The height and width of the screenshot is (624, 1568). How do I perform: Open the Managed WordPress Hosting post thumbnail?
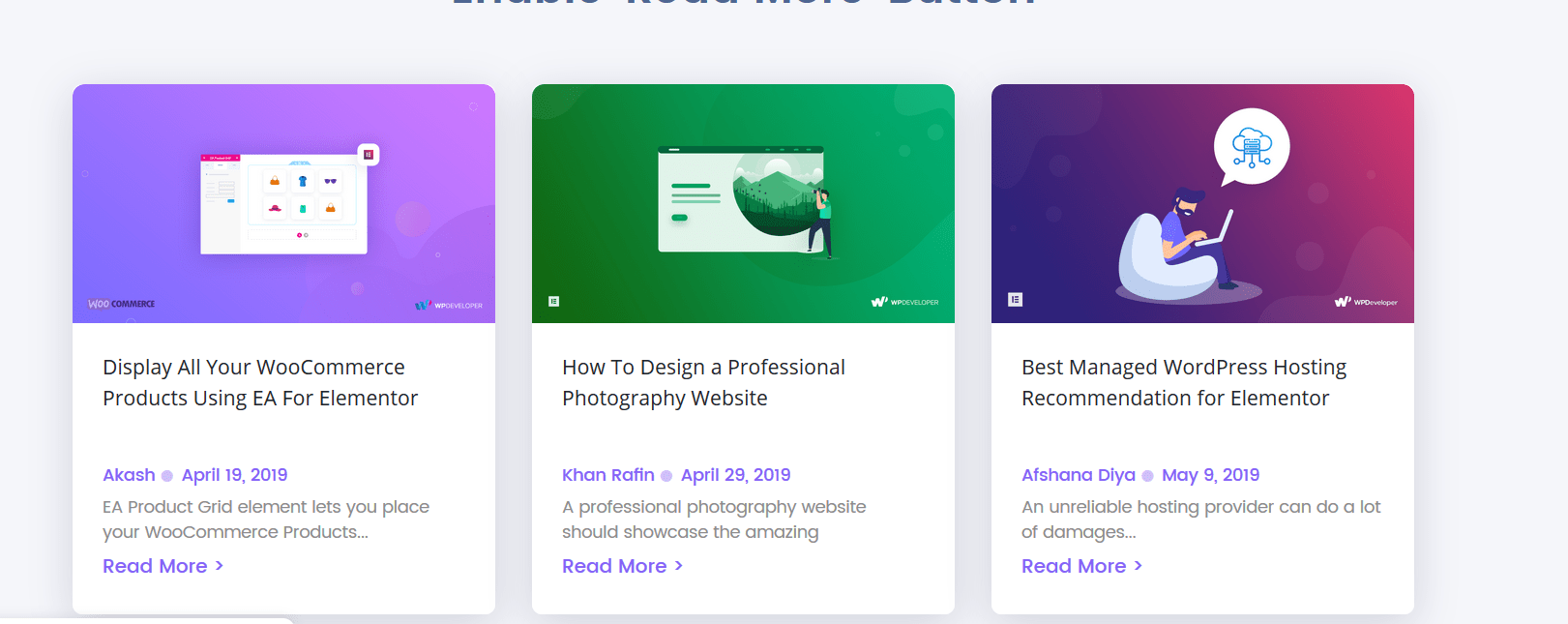(1202, 203)
